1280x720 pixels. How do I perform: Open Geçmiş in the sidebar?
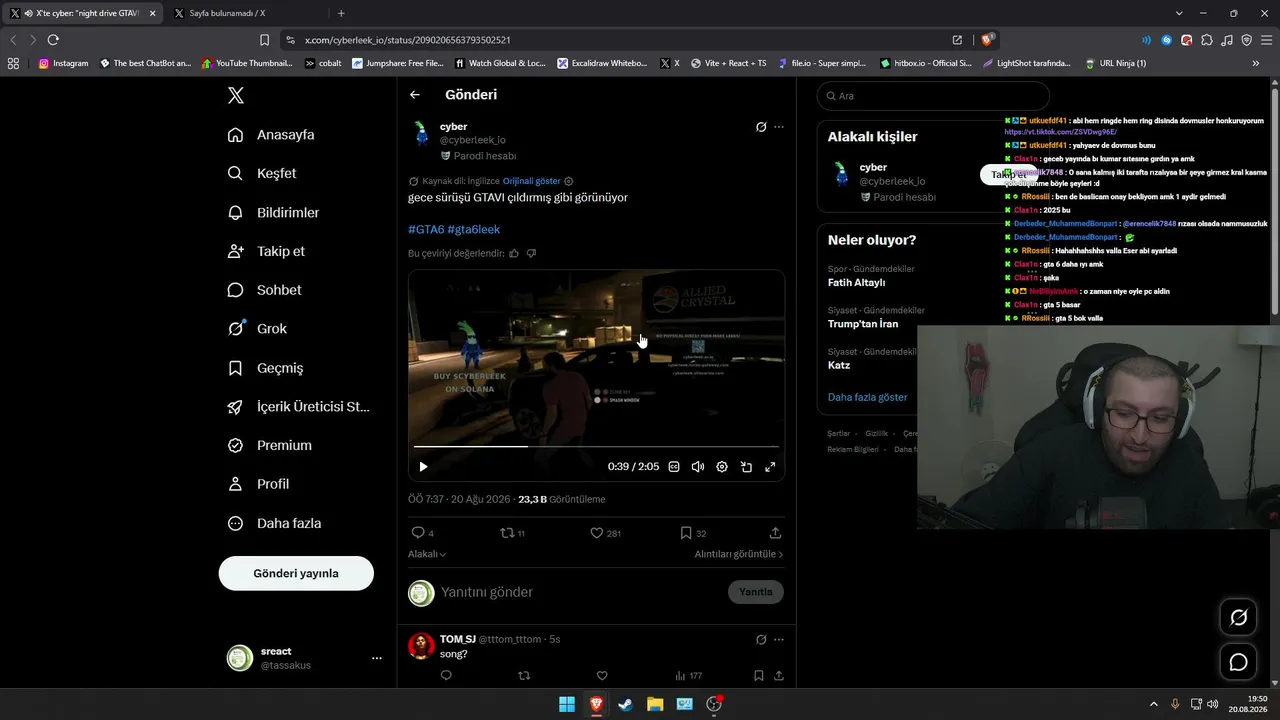coord(265,368)
